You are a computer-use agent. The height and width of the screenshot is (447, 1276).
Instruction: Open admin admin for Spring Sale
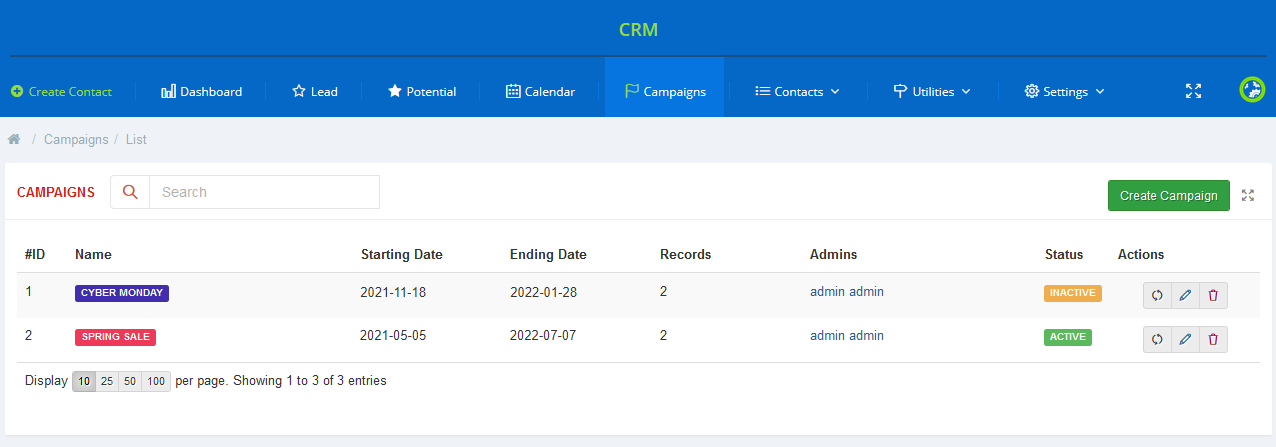point(847,336)
